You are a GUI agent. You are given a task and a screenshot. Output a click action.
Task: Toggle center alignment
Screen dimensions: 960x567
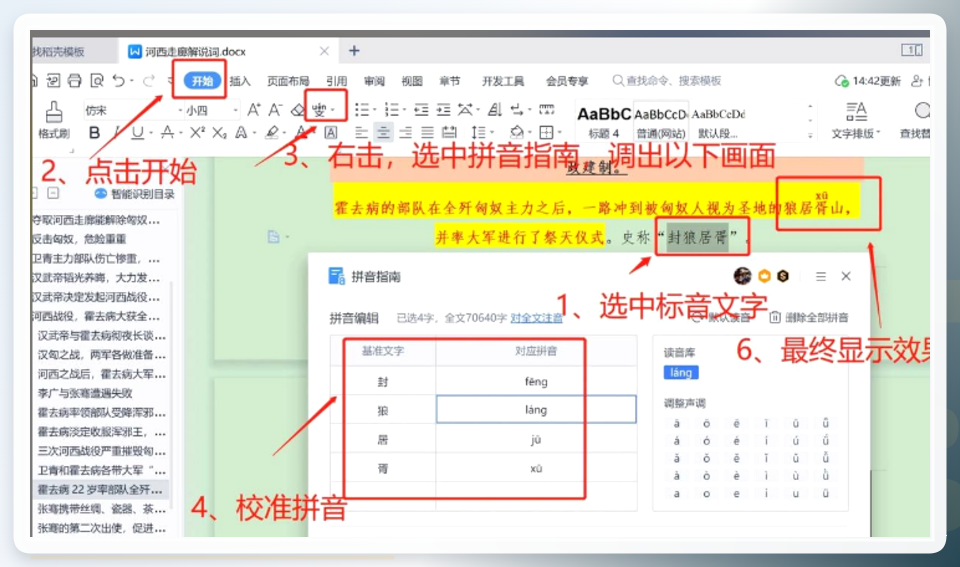pyautogui.click(x=383, y=132)
